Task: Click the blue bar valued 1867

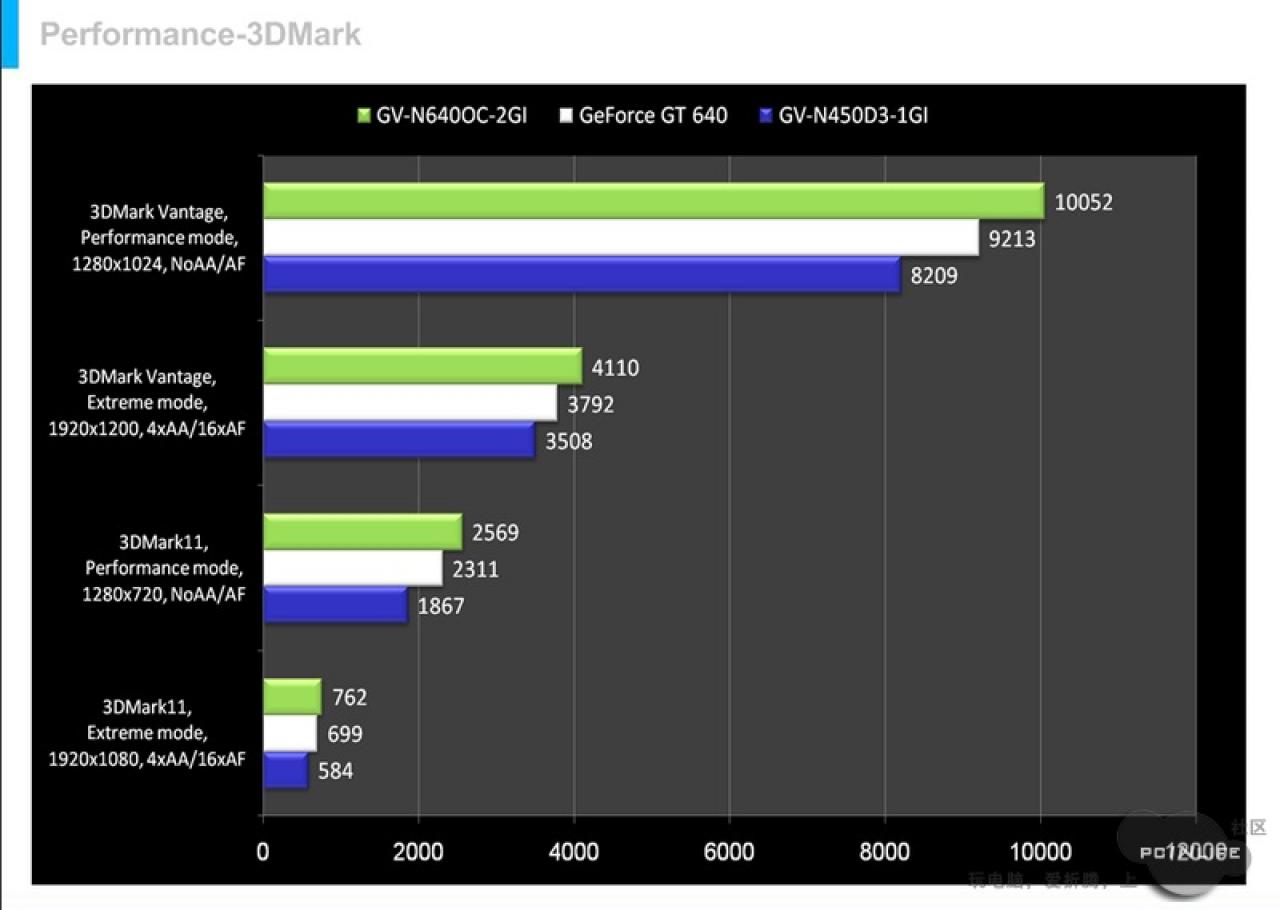Action: coord(336,605)
